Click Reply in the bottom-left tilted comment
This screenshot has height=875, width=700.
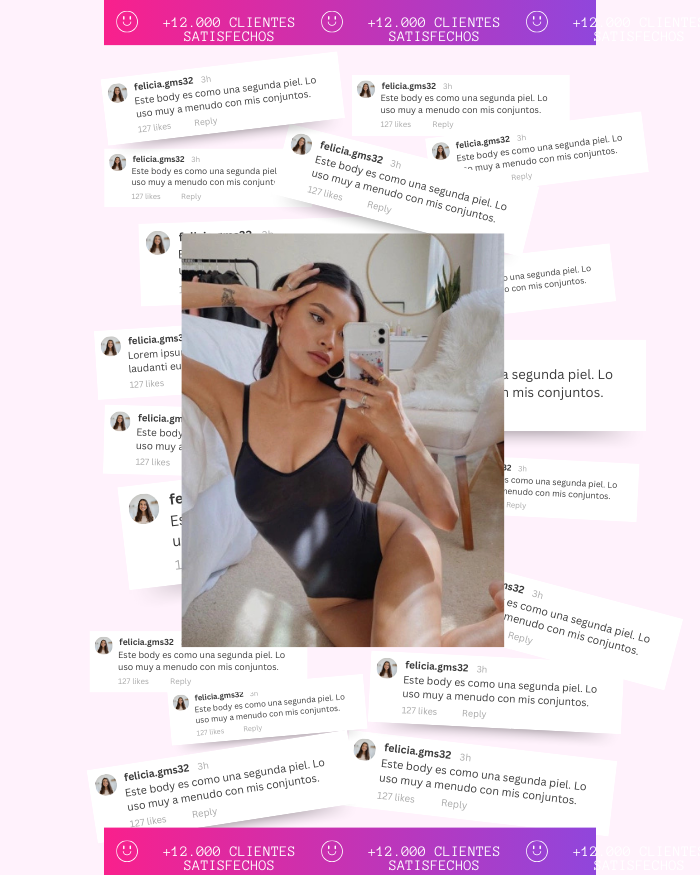click(204, 813)
